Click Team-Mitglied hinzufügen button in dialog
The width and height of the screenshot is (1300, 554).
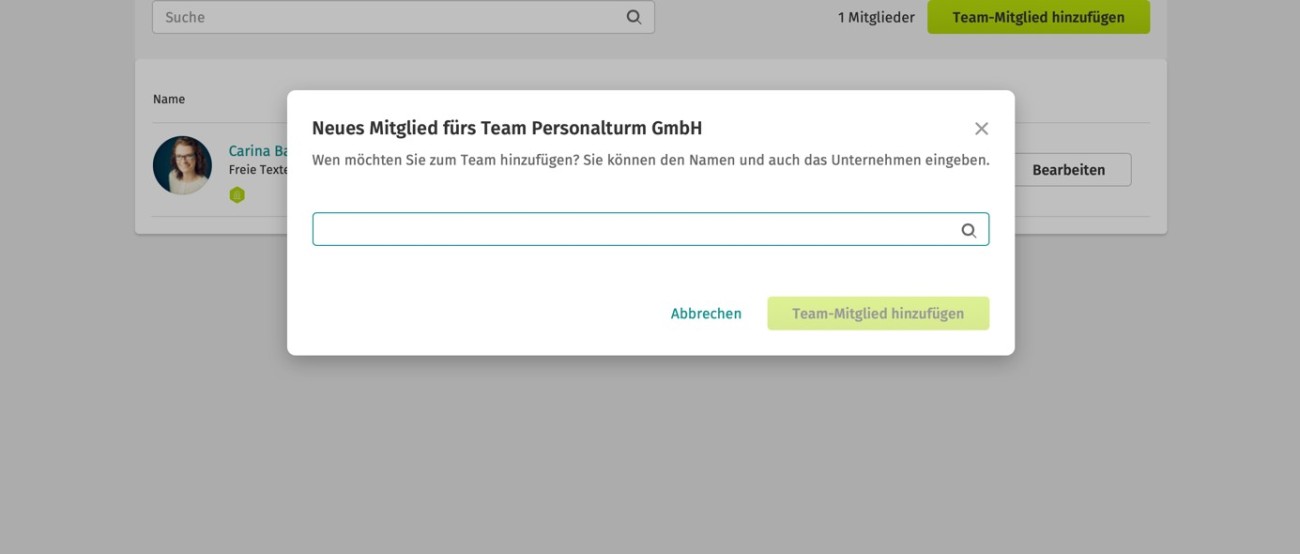pos(878,313)
